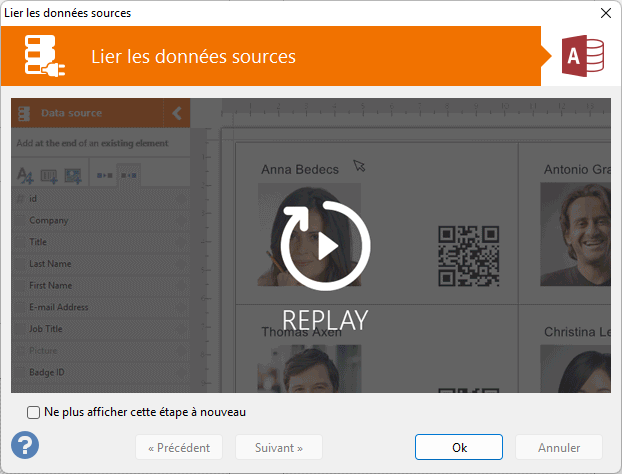Select the second insert-mode tab icon

pos(129,176)
